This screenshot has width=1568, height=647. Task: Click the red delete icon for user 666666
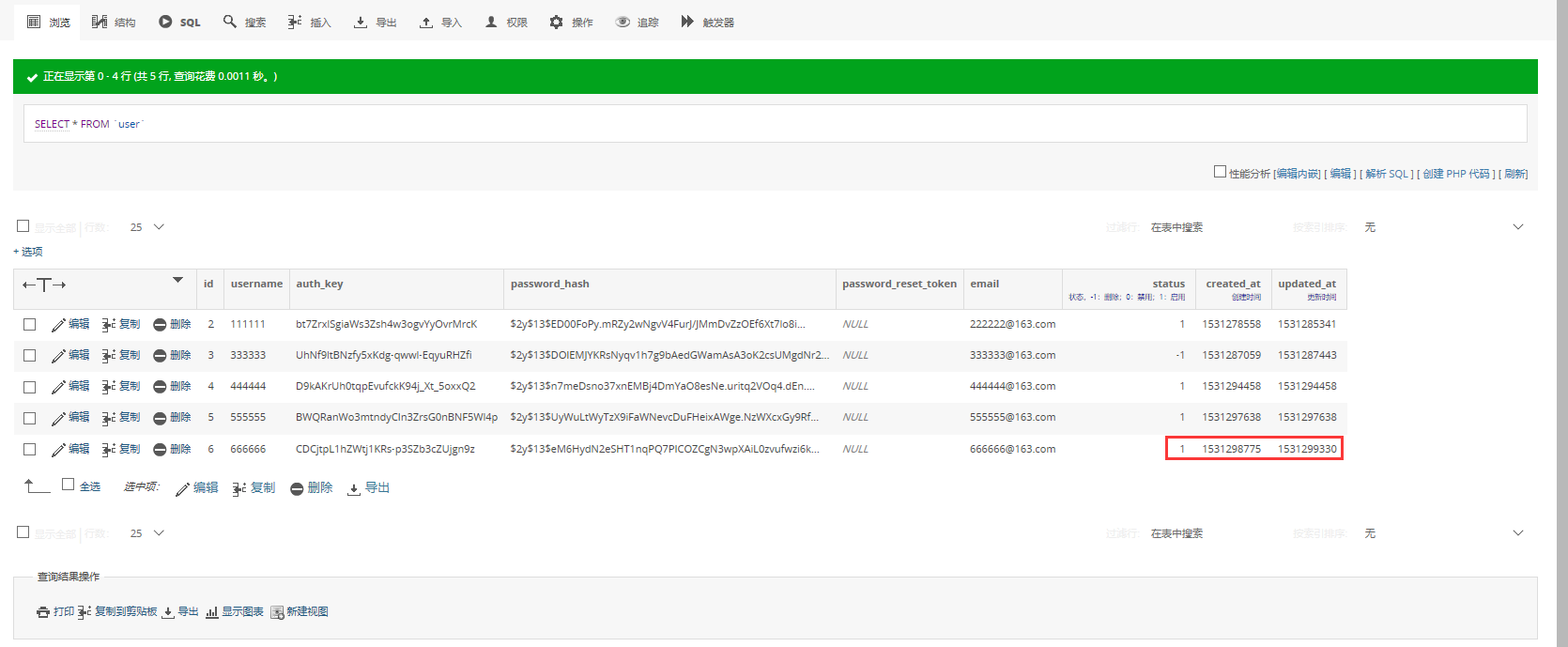160,450
